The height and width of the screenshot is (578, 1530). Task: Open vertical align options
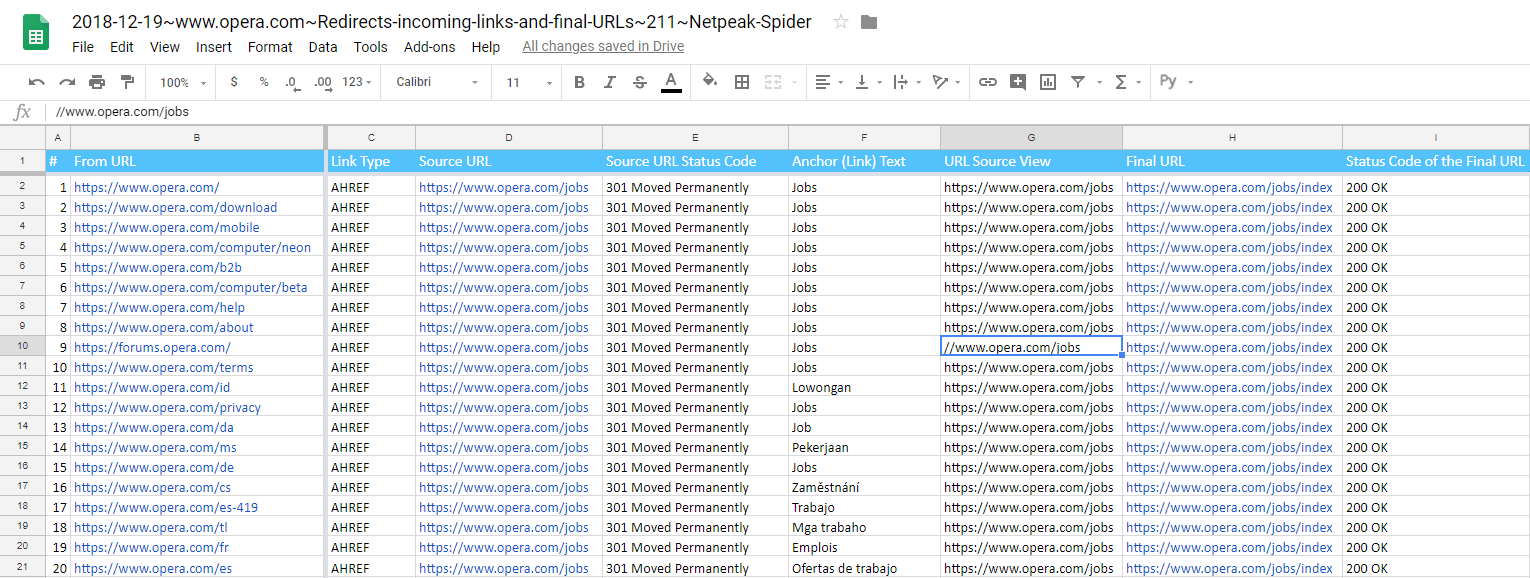click(x=867, y=82)
